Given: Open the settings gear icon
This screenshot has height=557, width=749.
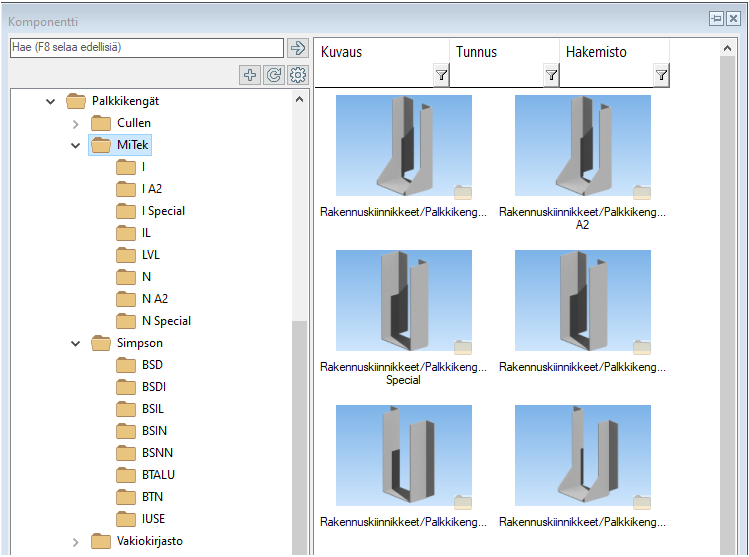Looking at the screenshot, I should coord(297,75).
